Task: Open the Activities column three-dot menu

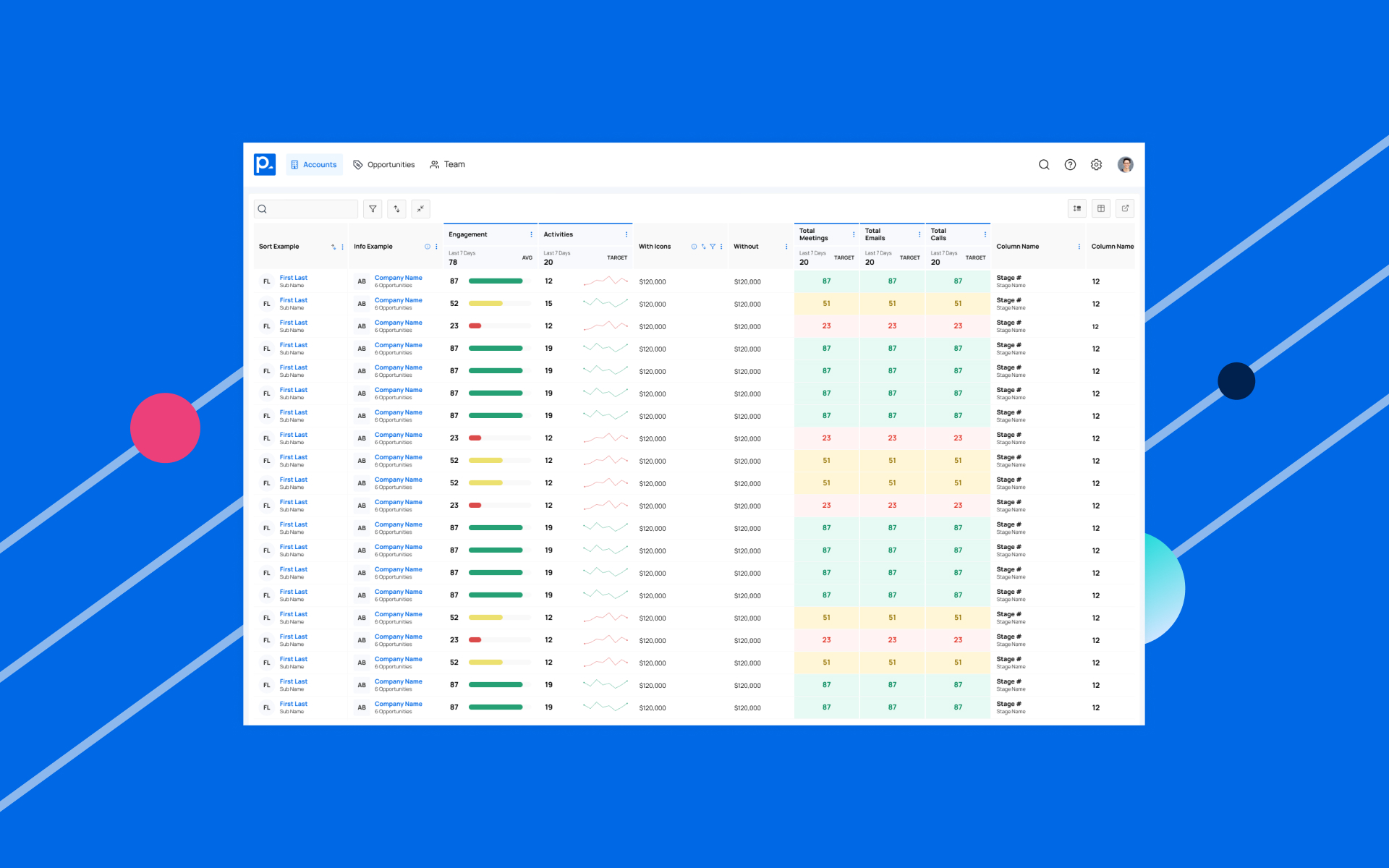Action: (626, 234)
